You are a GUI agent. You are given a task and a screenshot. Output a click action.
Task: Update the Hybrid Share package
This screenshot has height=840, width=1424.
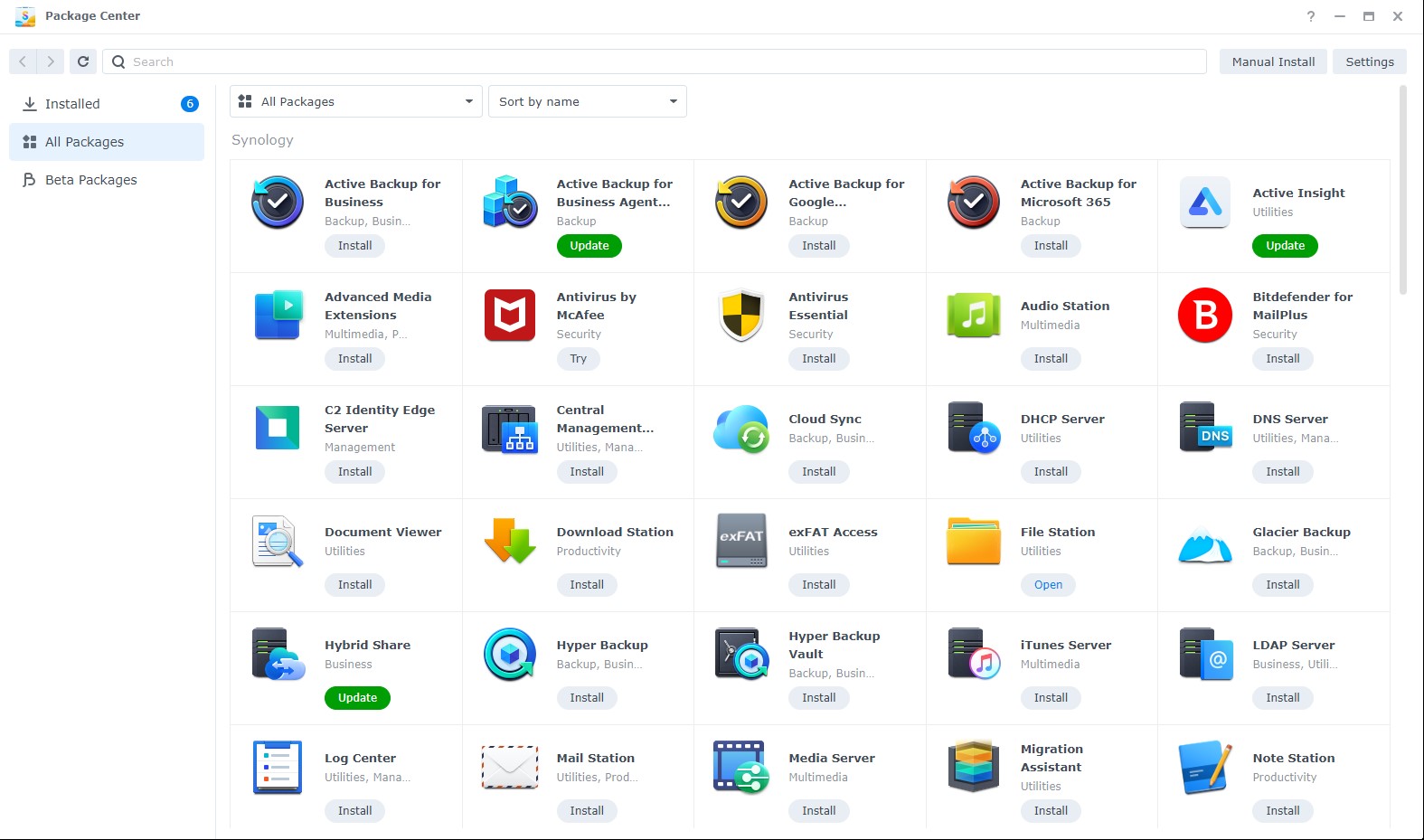coord(357,698)
